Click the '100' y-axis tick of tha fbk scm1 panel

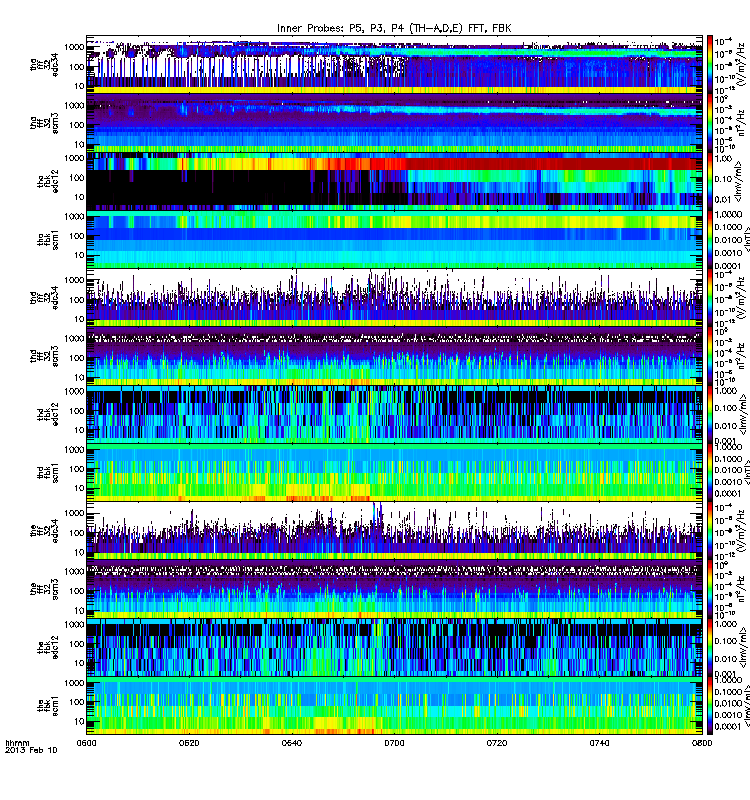click(x=77, y=236)
